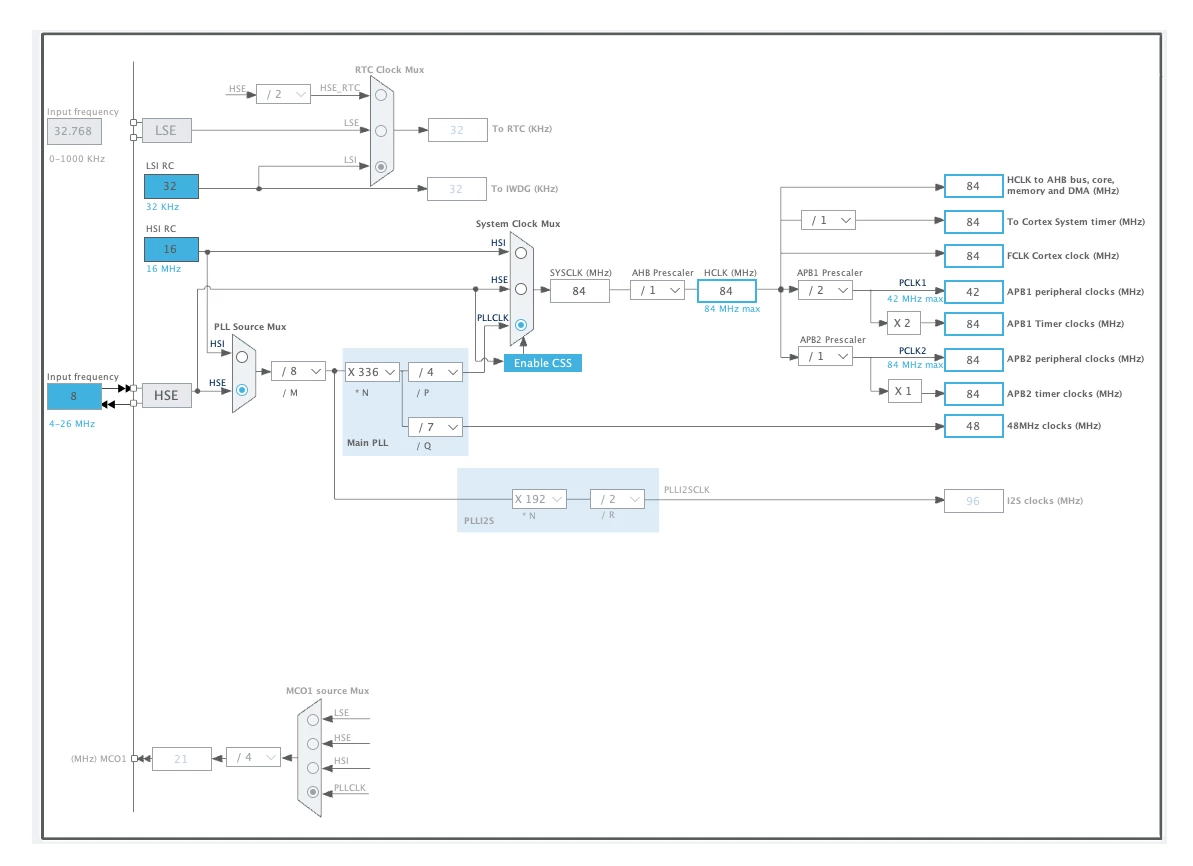Click the Enable CSS button
This screenshot has width=1193, height=866.
(x=542, y=363)
